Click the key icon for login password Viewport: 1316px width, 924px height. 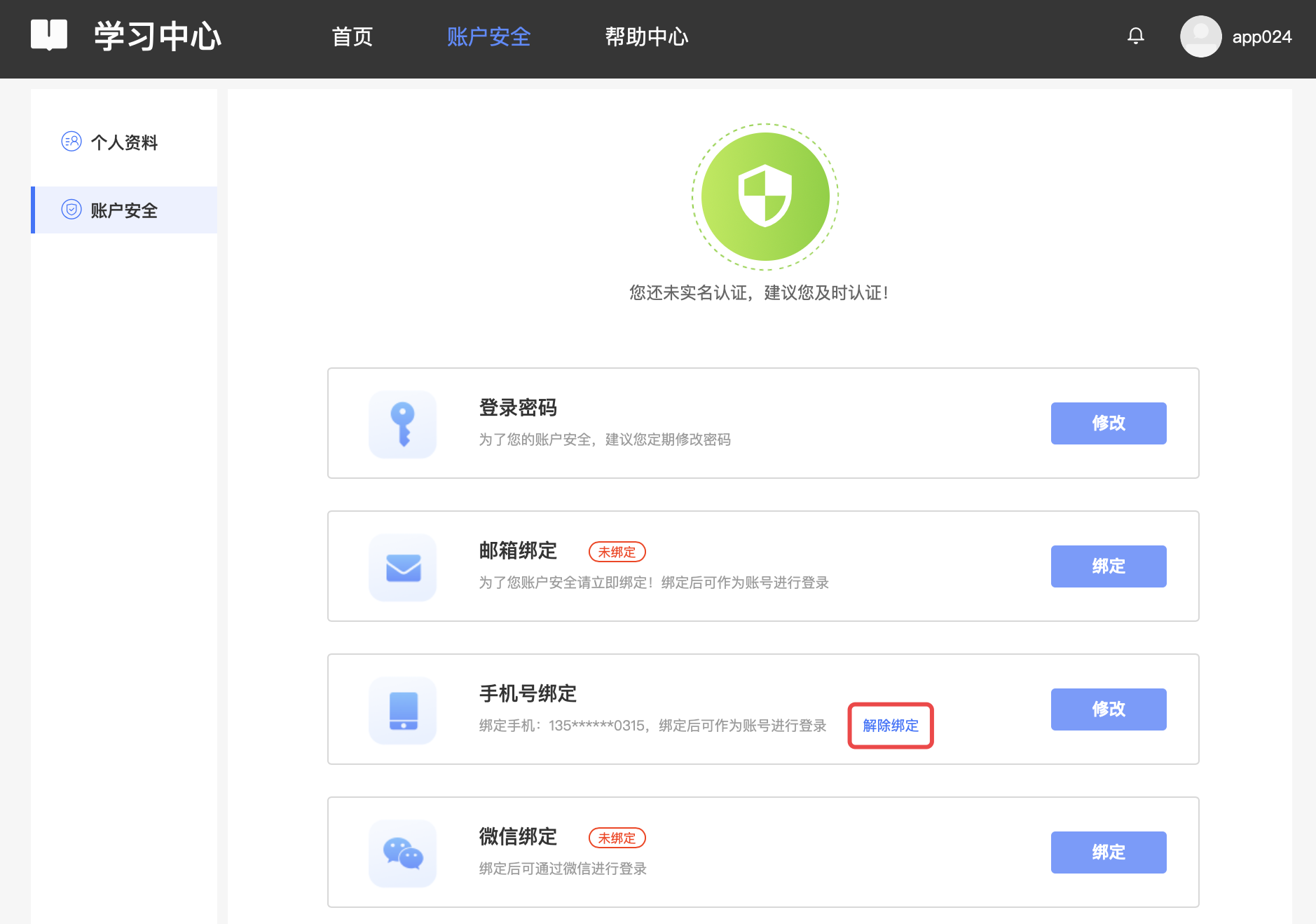pyautogui.click(x=403, y=424)
